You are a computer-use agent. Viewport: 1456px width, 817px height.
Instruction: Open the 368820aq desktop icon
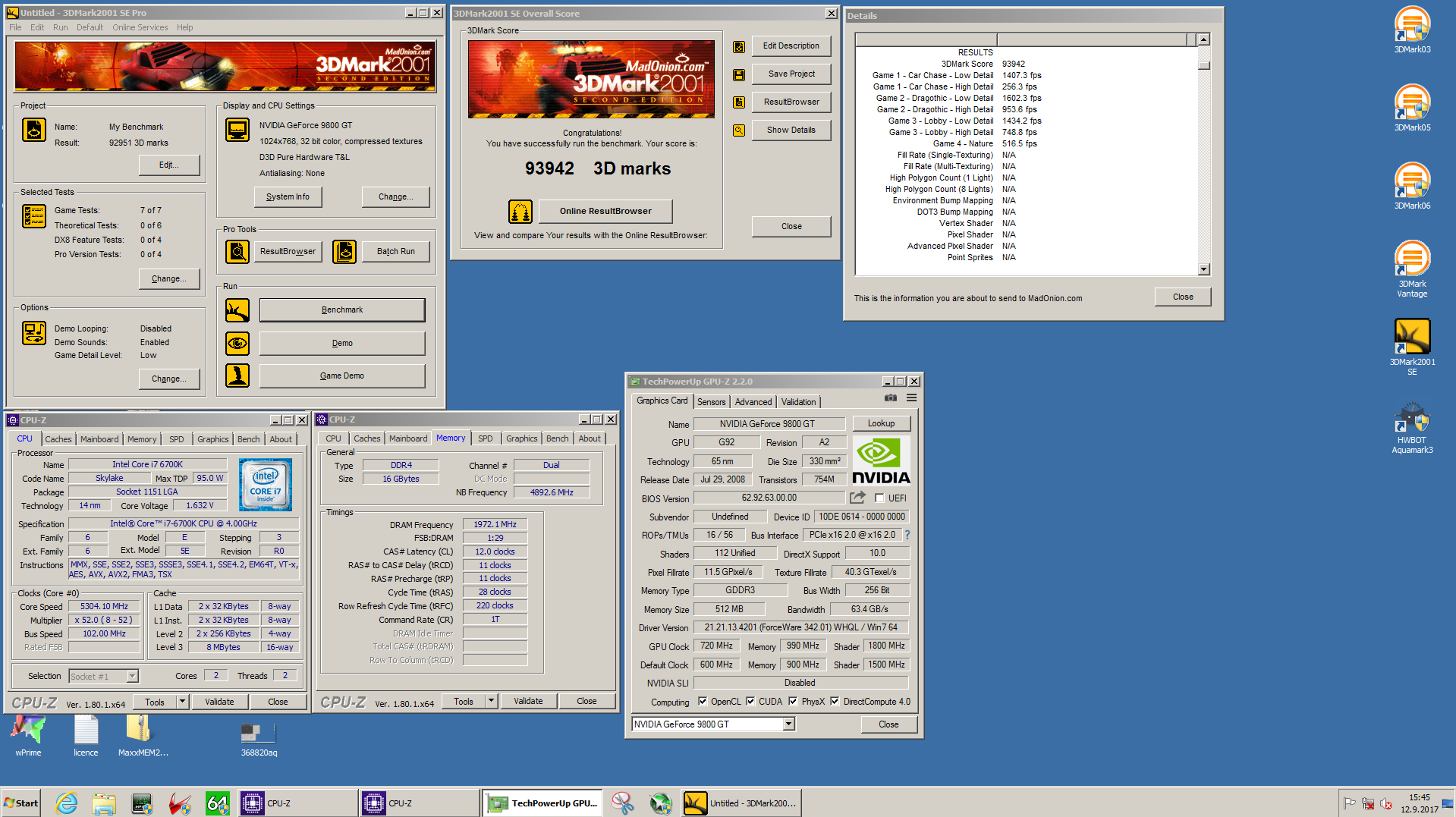point(259,739)
